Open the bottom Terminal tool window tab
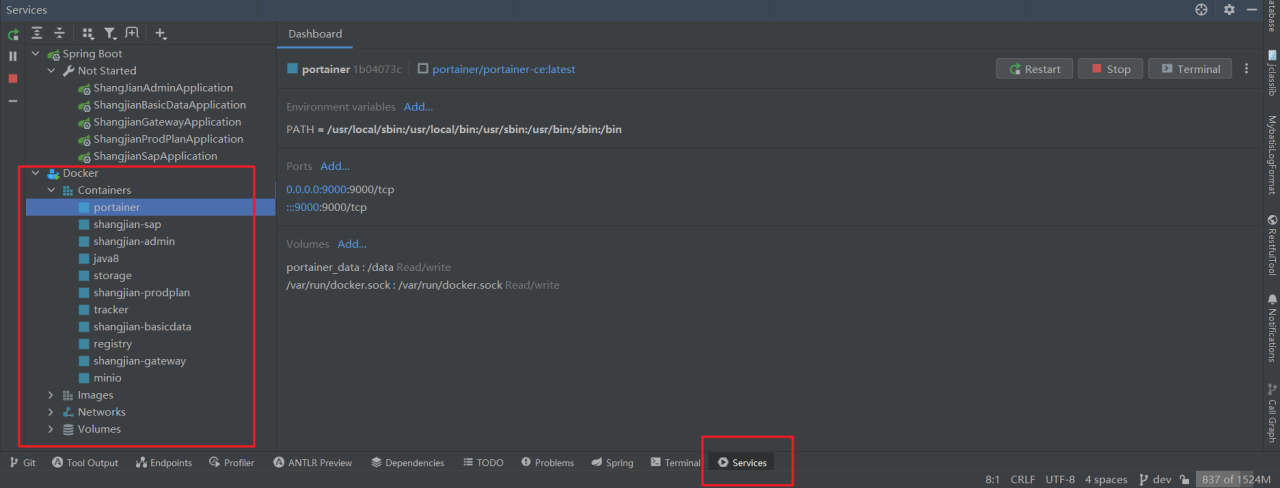The height and width of the screenshot is (488, 1280). (675, 463)
